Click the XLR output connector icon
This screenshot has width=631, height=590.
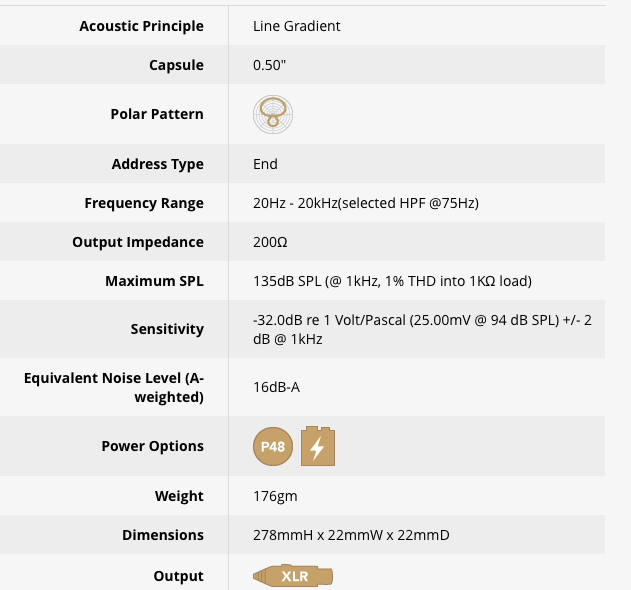[x=293, y=576]
